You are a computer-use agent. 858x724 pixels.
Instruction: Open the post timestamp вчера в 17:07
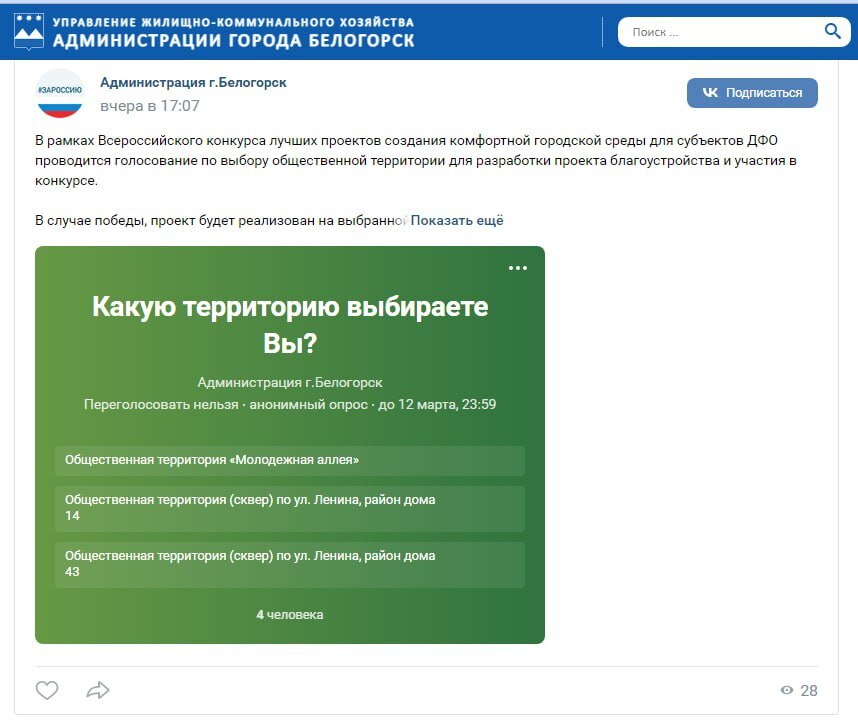point(150,106)
